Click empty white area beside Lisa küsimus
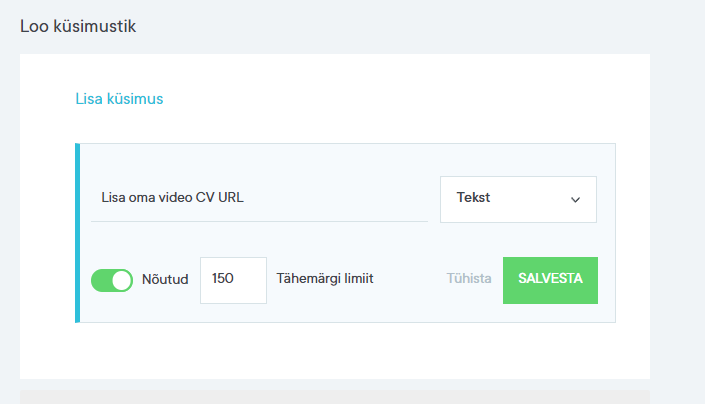The image size is (705, 404). click(400, 99)
